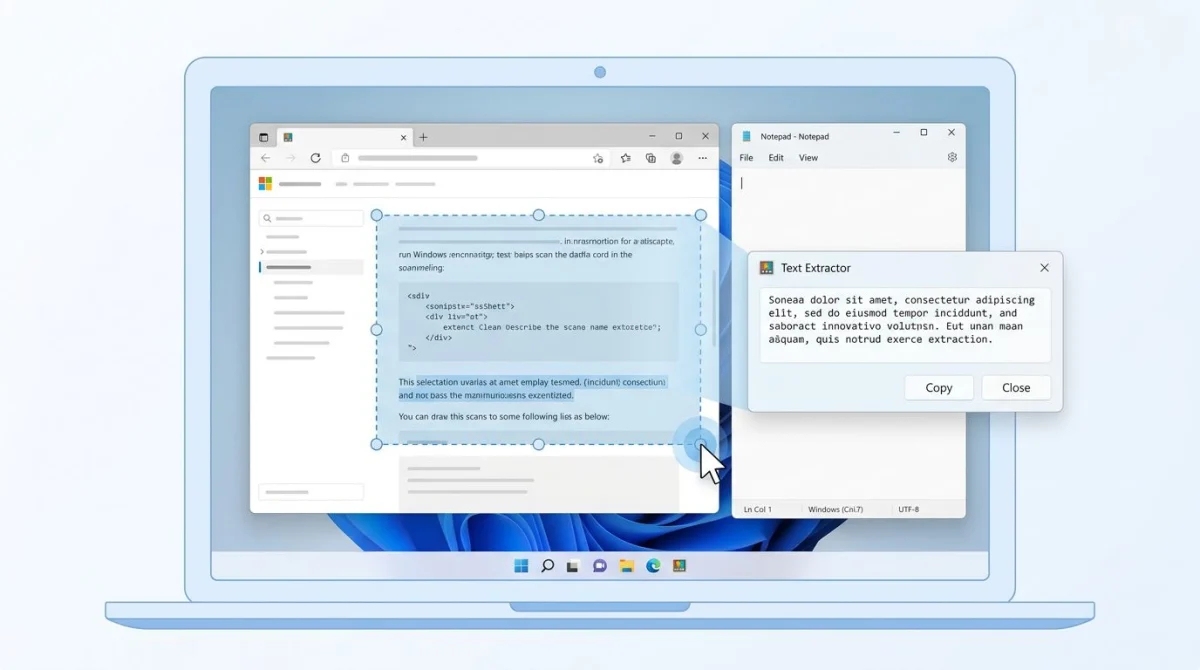
Task: Click the right-middle selection handle
Action: point(700,329)
